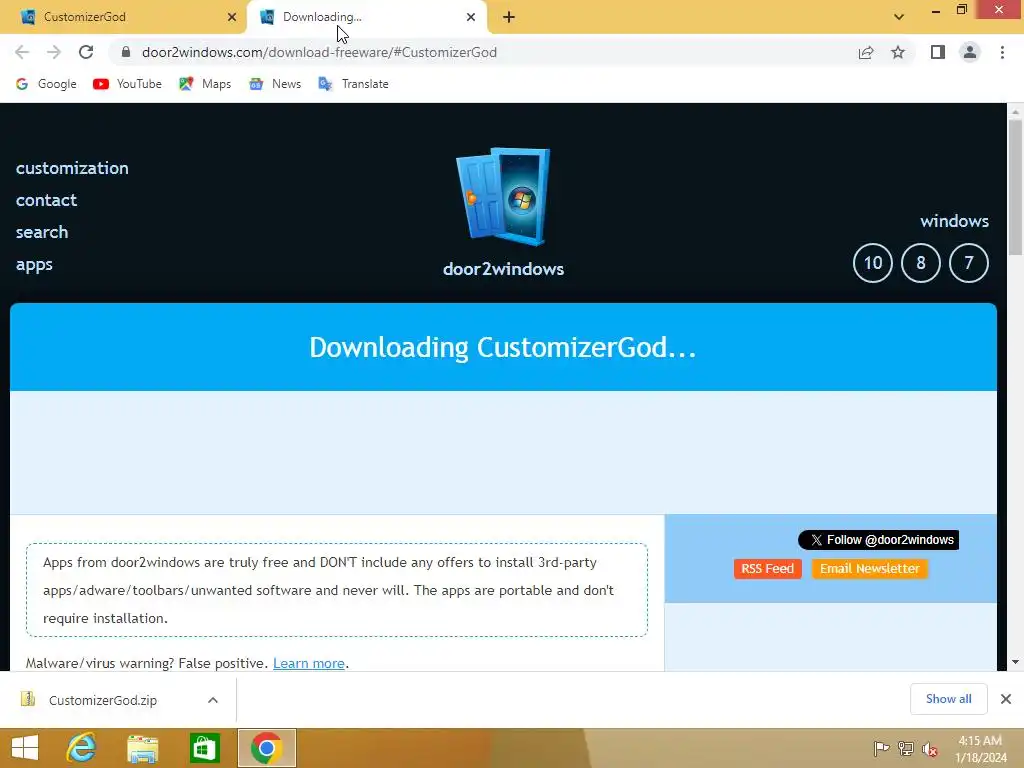
Task: Launch Internet Explorer from taskbar
Action: tap(81, 748)
